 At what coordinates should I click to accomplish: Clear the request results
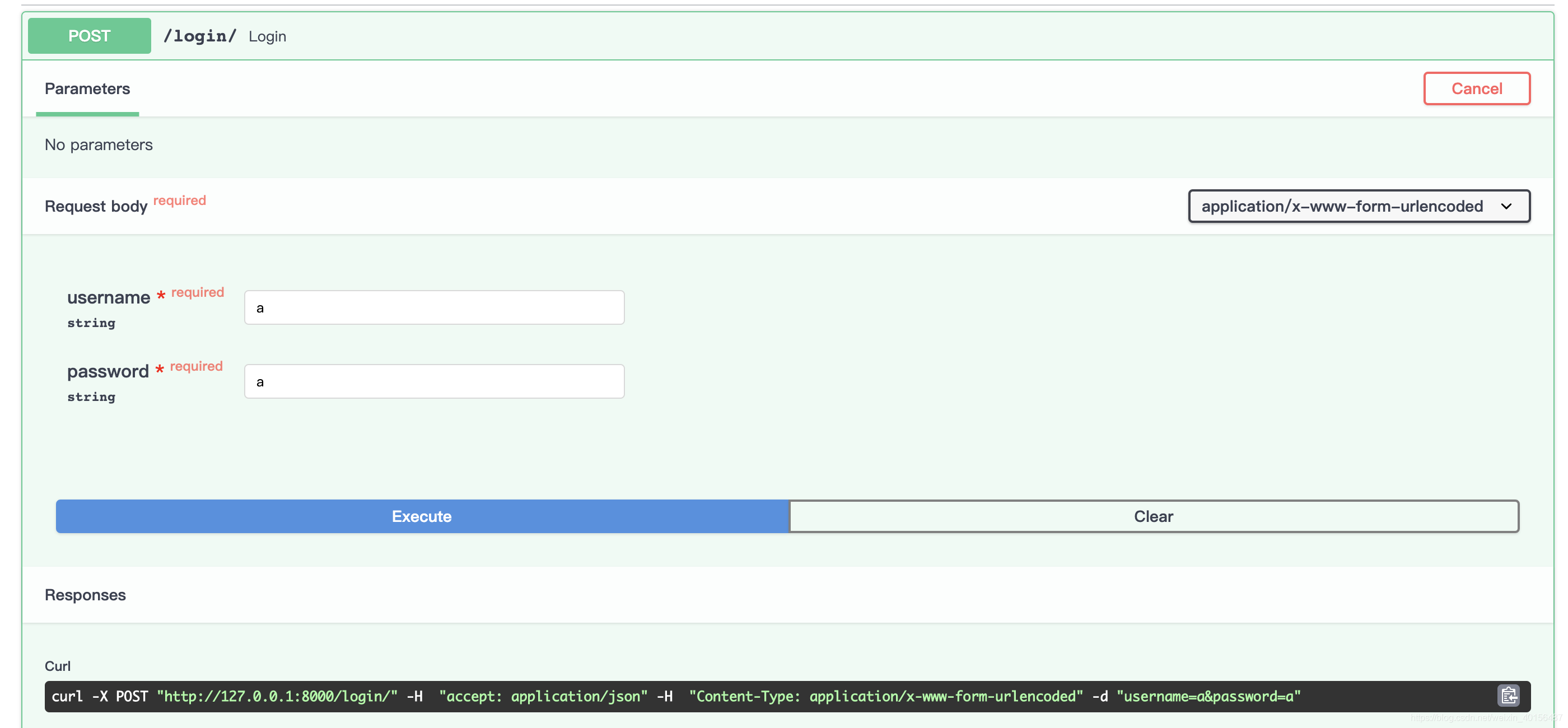[1154, 516]
